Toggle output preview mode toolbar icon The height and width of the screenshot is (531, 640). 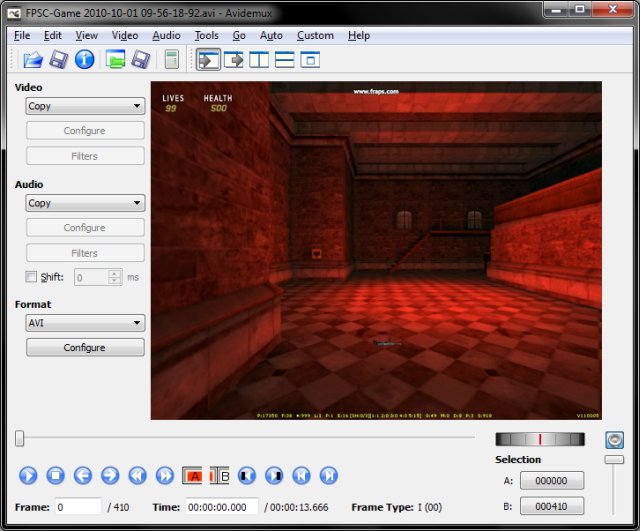[234, 60]
